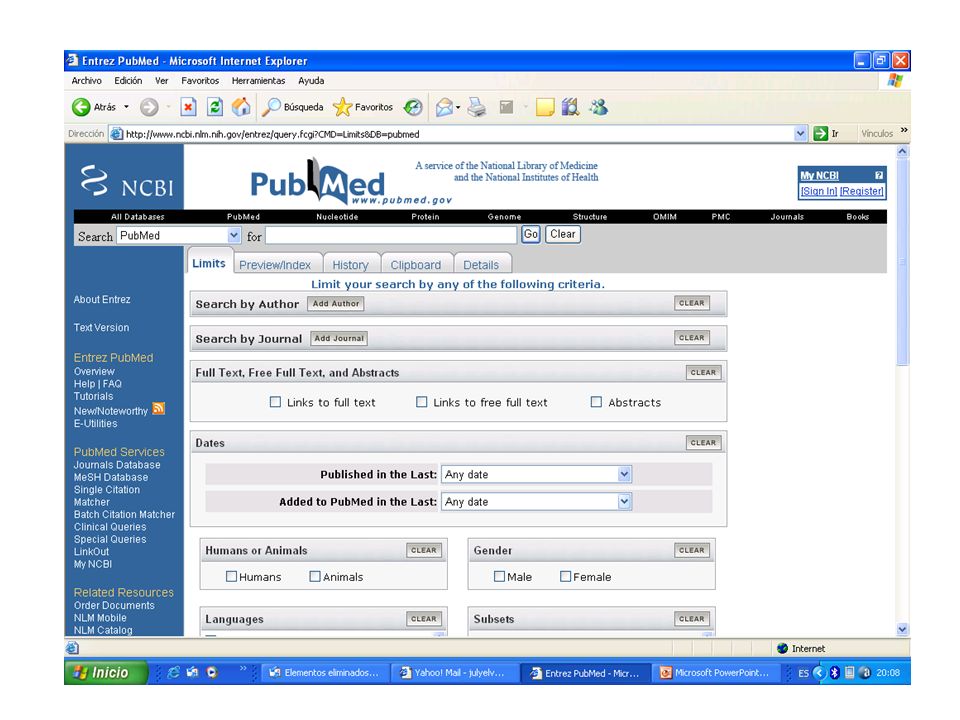Viewport: 960px width, 720px height.
Task: Open the Home page icon
Action: [241, 107]
